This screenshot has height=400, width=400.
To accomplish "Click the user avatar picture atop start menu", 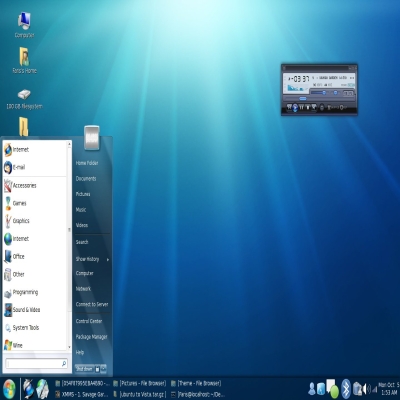I will pyautogui.click(x=92, y=138).
